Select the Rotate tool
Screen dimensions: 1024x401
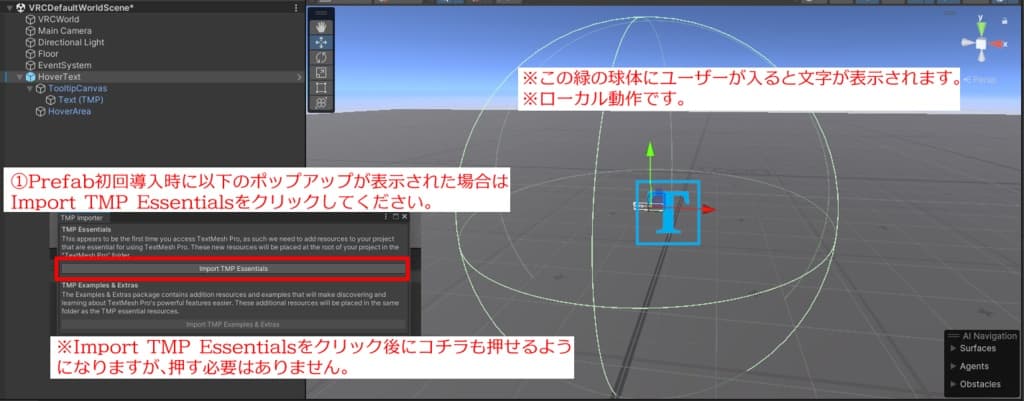point(321,57)
